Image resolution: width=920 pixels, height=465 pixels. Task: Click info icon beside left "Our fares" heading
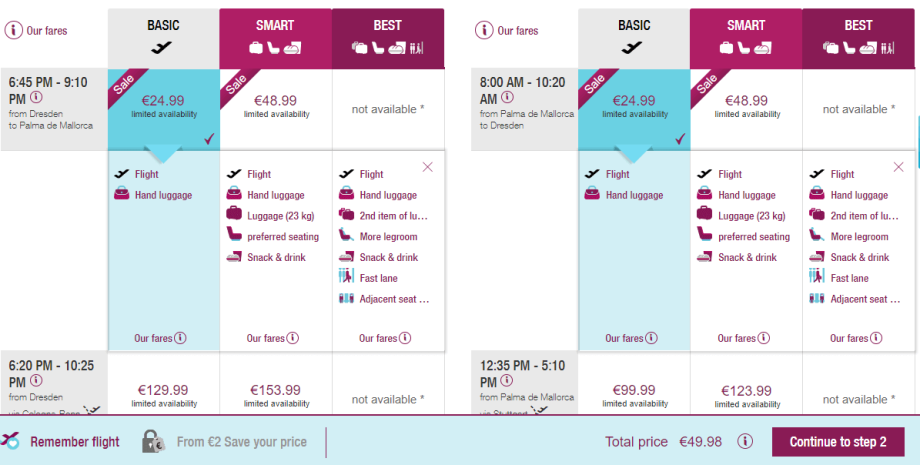click(x=14, y=30)
